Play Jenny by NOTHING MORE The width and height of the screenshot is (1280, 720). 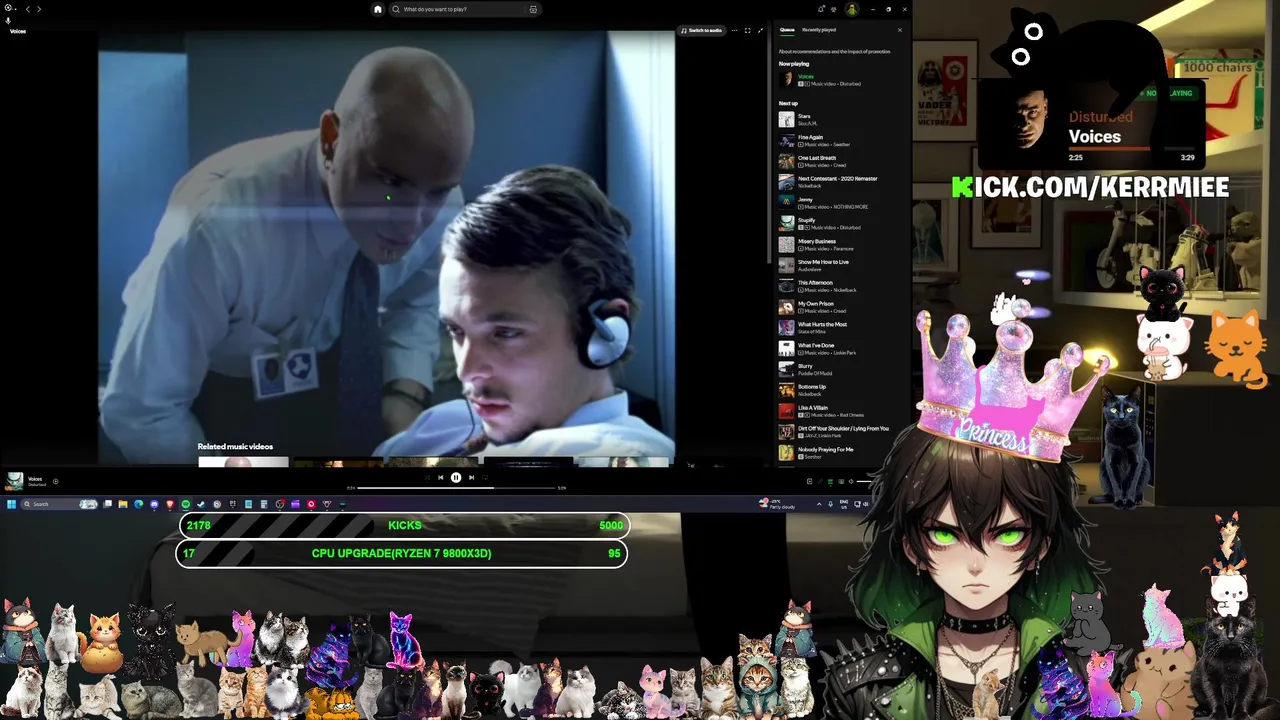[x=842, y=203]
